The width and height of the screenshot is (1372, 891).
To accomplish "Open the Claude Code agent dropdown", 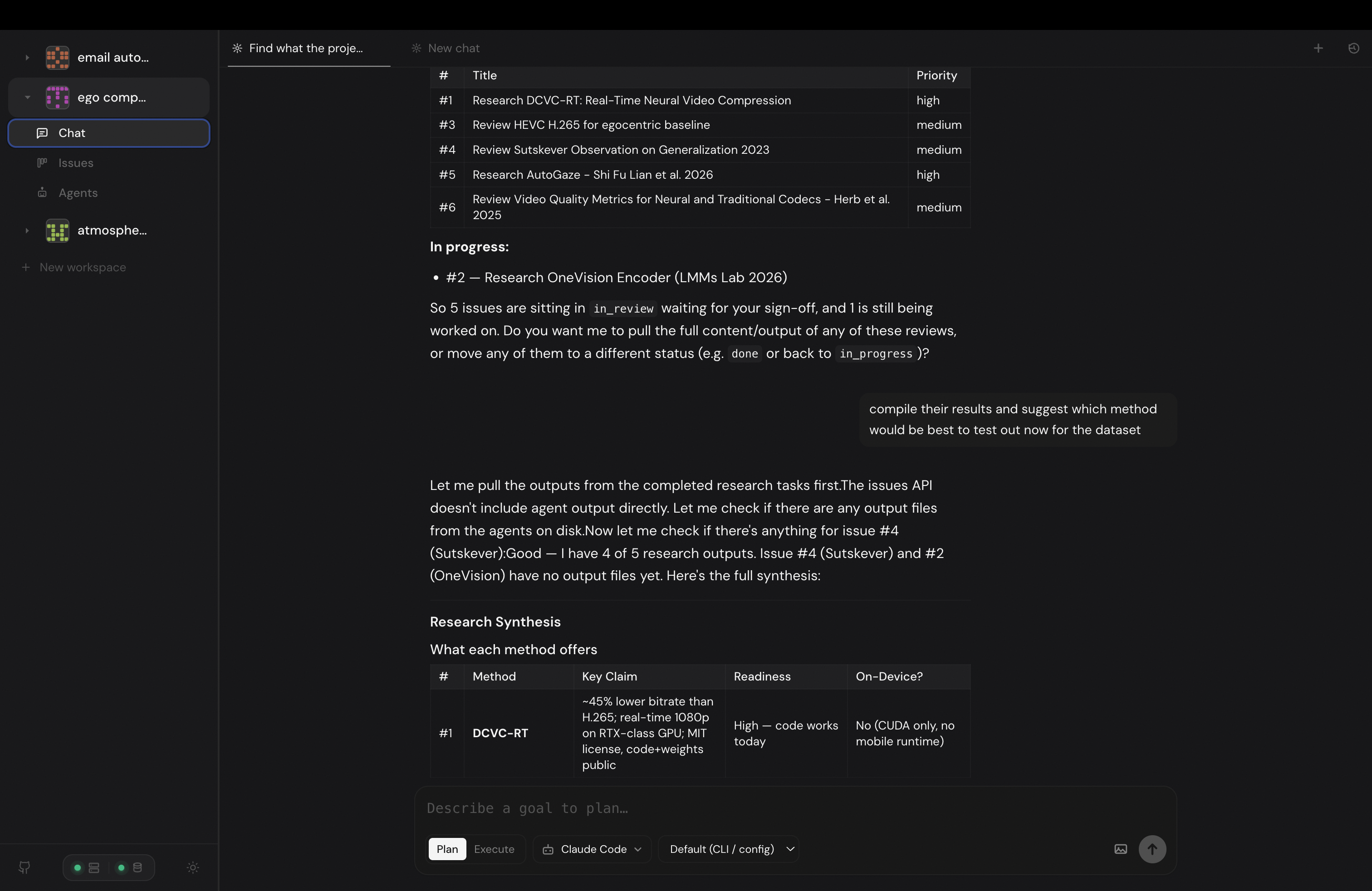I will [x=592, y=849].
